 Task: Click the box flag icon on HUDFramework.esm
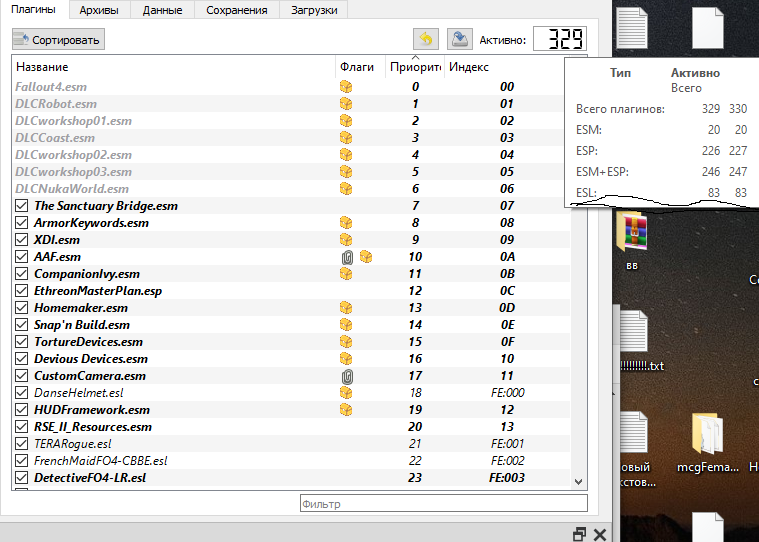coord(347,410)
